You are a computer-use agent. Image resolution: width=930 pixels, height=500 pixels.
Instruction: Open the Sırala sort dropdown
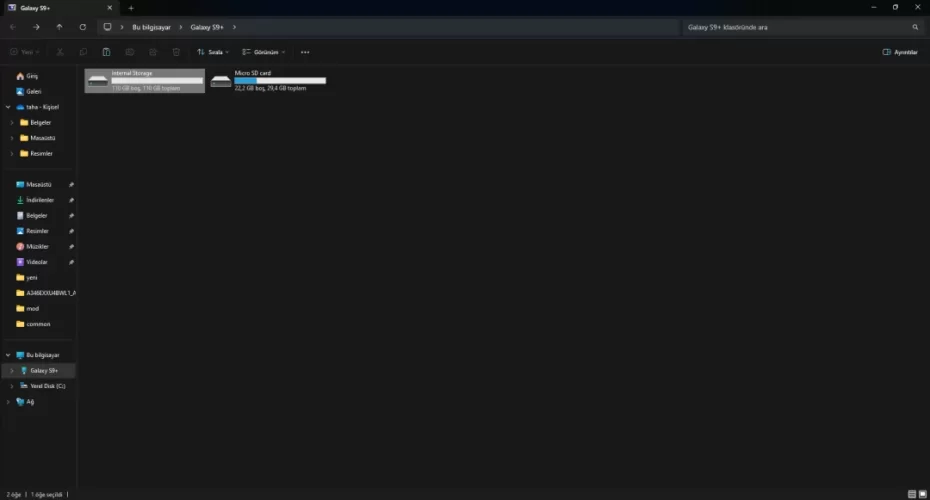pyautogui.click(x=212, y=52)
